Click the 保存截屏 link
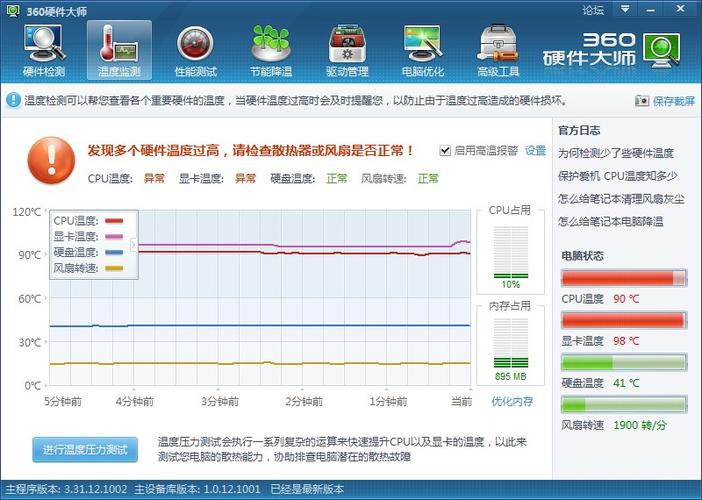The width and height of the screenshot is (702, 500). pos(674,101)
